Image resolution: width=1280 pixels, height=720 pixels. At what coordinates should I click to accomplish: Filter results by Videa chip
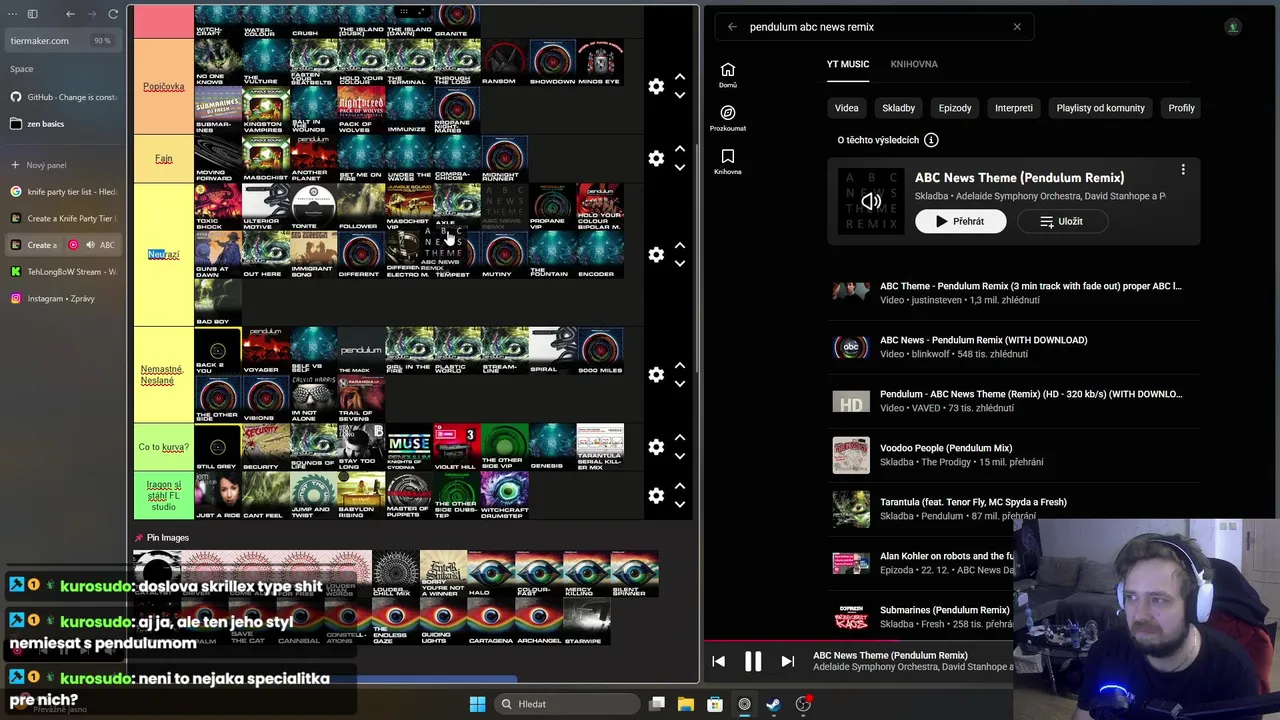846,108
